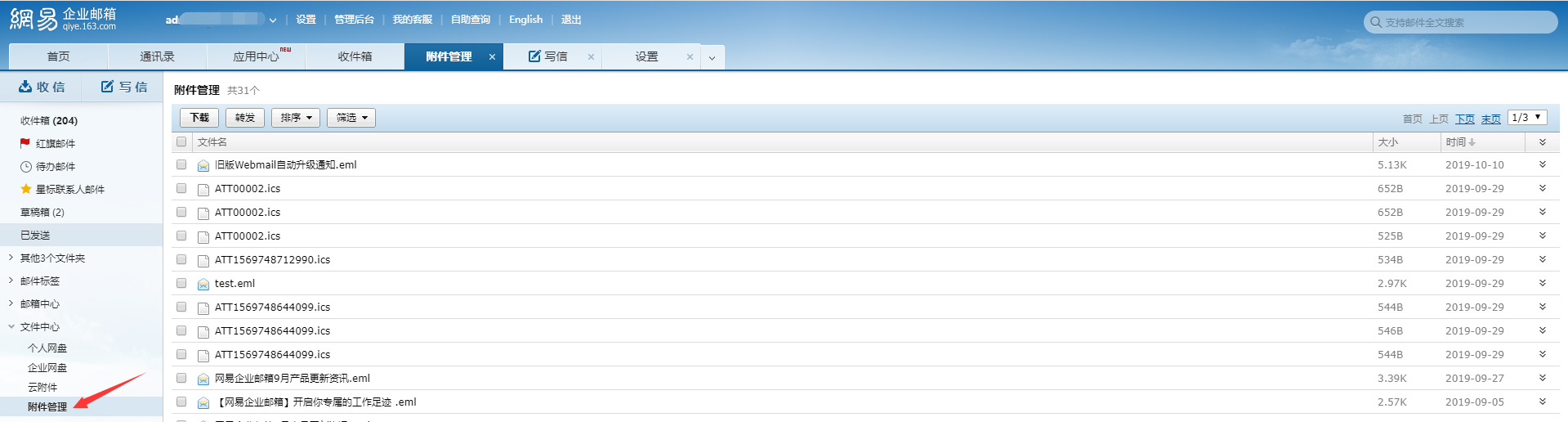
Task: Tick the select-all checkbox in header
Action: point(181,141)
